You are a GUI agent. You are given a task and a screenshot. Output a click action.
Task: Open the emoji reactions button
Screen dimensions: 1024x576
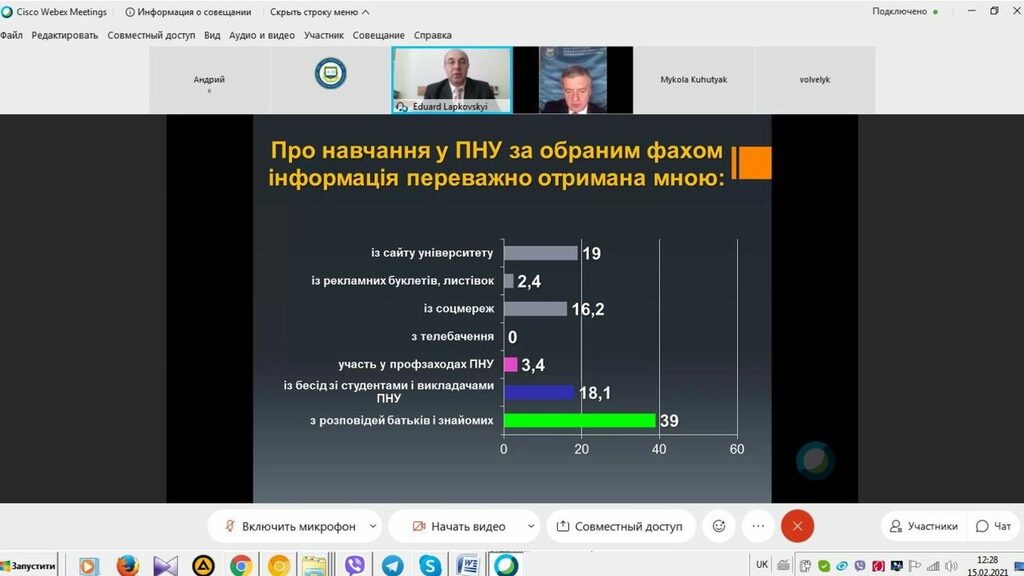tap(718, 526)
